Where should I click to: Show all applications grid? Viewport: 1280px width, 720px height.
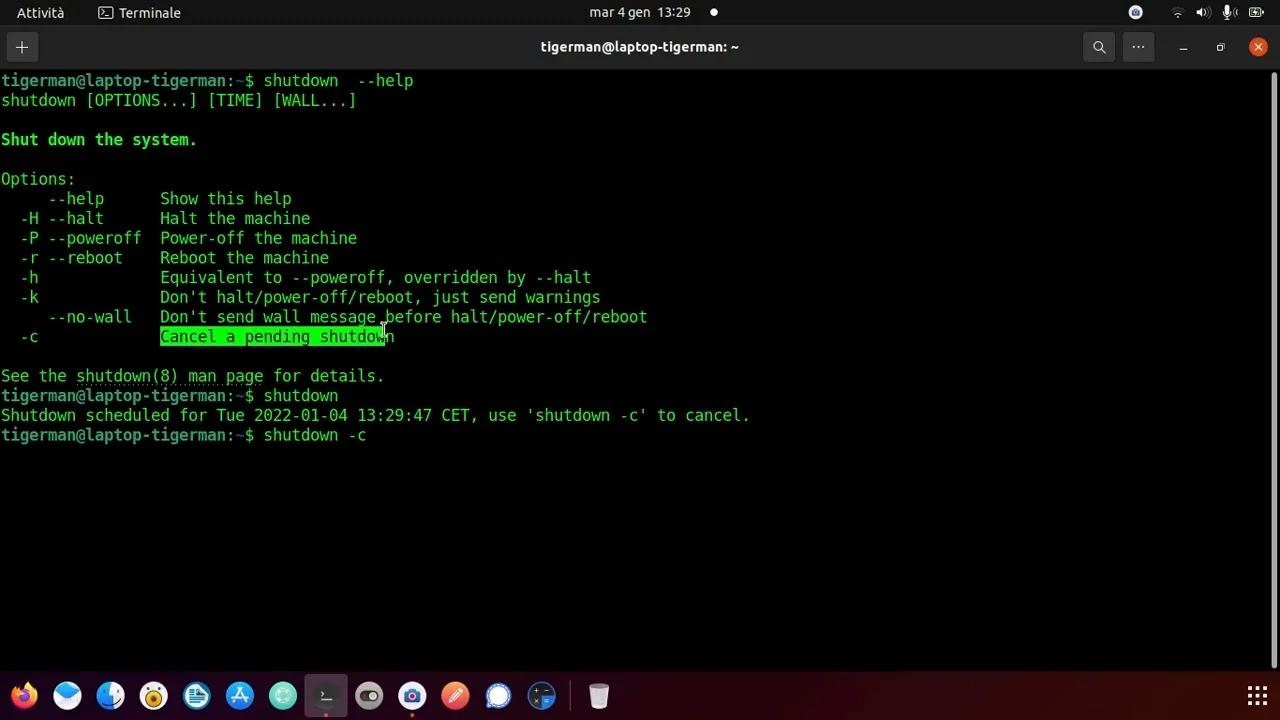1257,696
